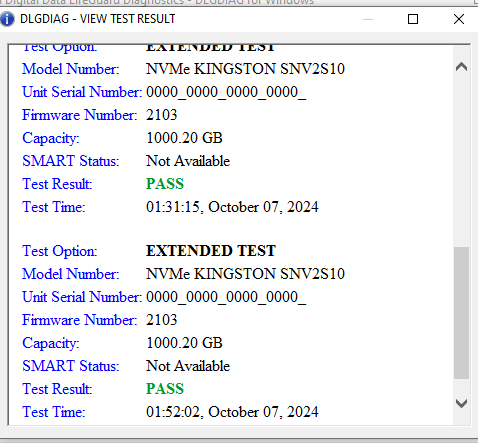Minimize the View Test Result window
This screenshot has width=478, height=443.
(x=368, y=19)
